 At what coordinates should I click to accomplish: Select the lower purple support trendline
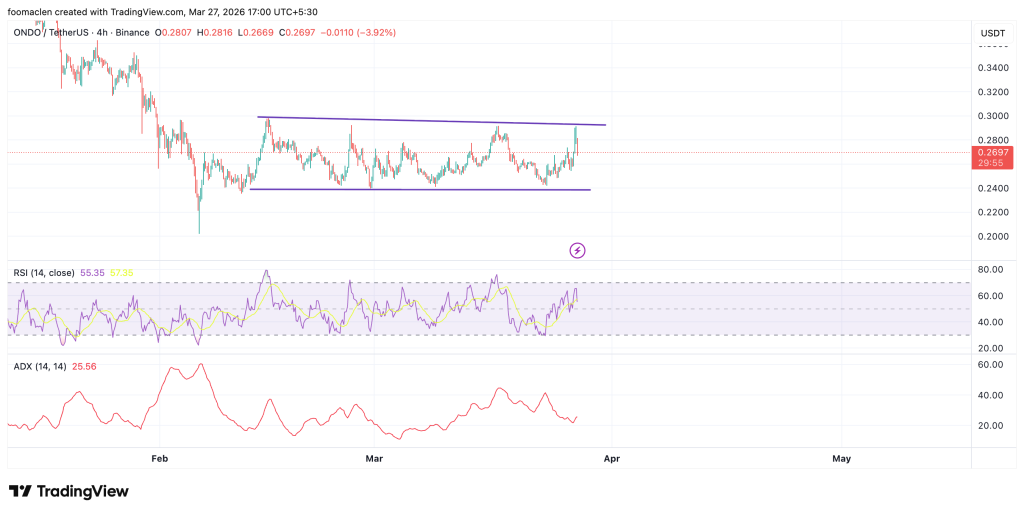(x=420, y=189)
